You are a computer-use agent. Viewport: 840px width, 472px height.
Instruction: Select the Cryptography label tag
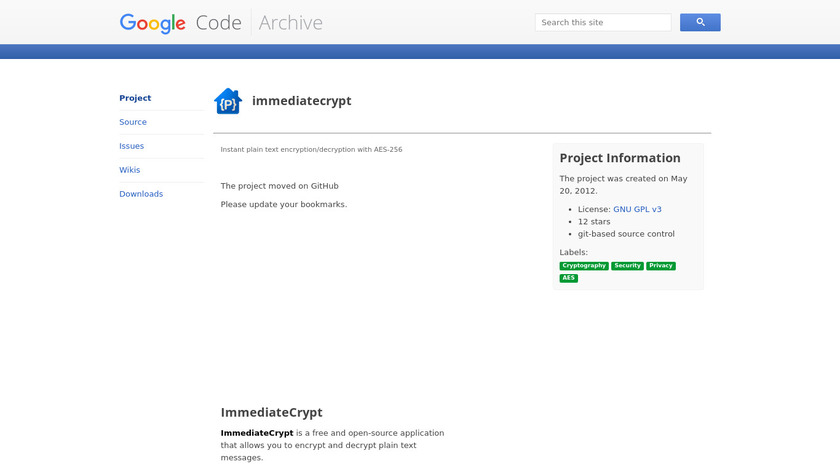(584, 266)
